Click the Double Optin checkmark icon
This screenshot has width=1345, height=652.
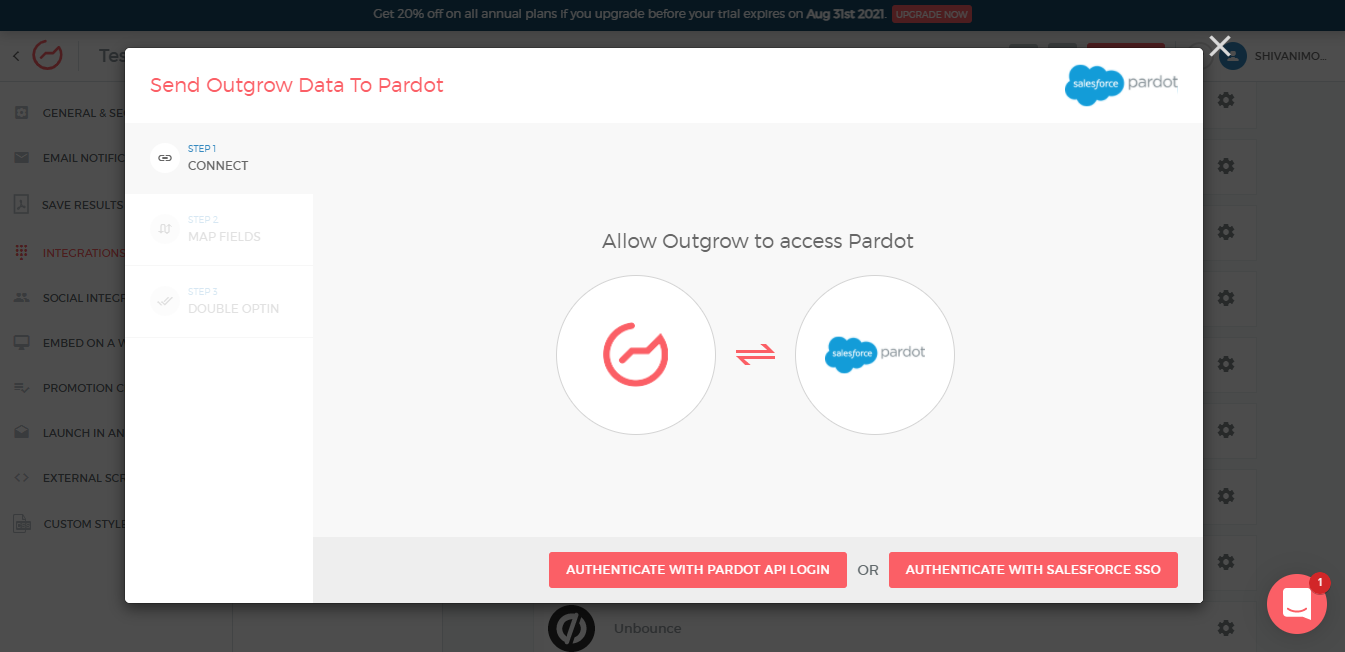coord(165,301)
